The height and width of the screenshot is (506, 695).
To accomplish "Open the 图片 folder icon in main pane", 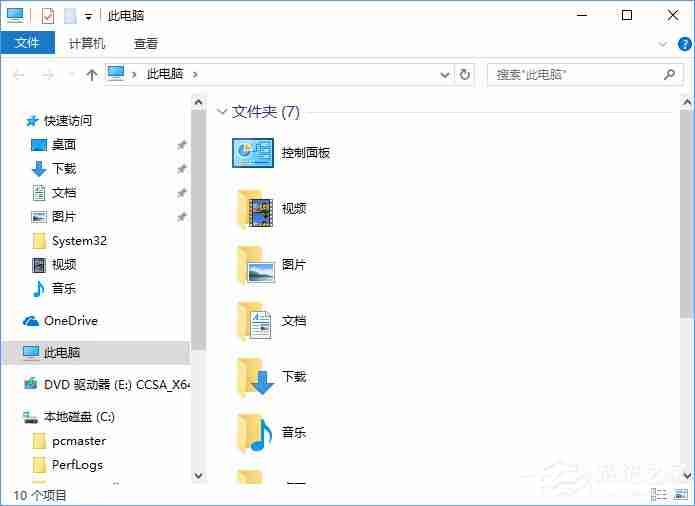I will coord(256,265).
